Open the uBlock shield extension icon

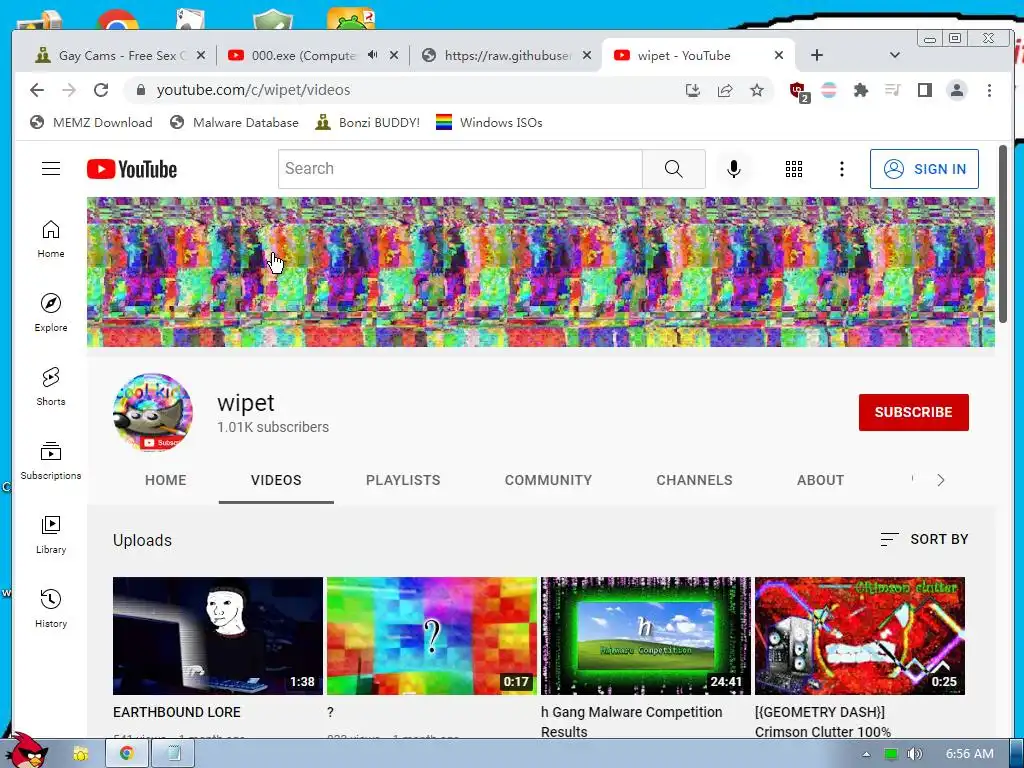click(798, 91)
